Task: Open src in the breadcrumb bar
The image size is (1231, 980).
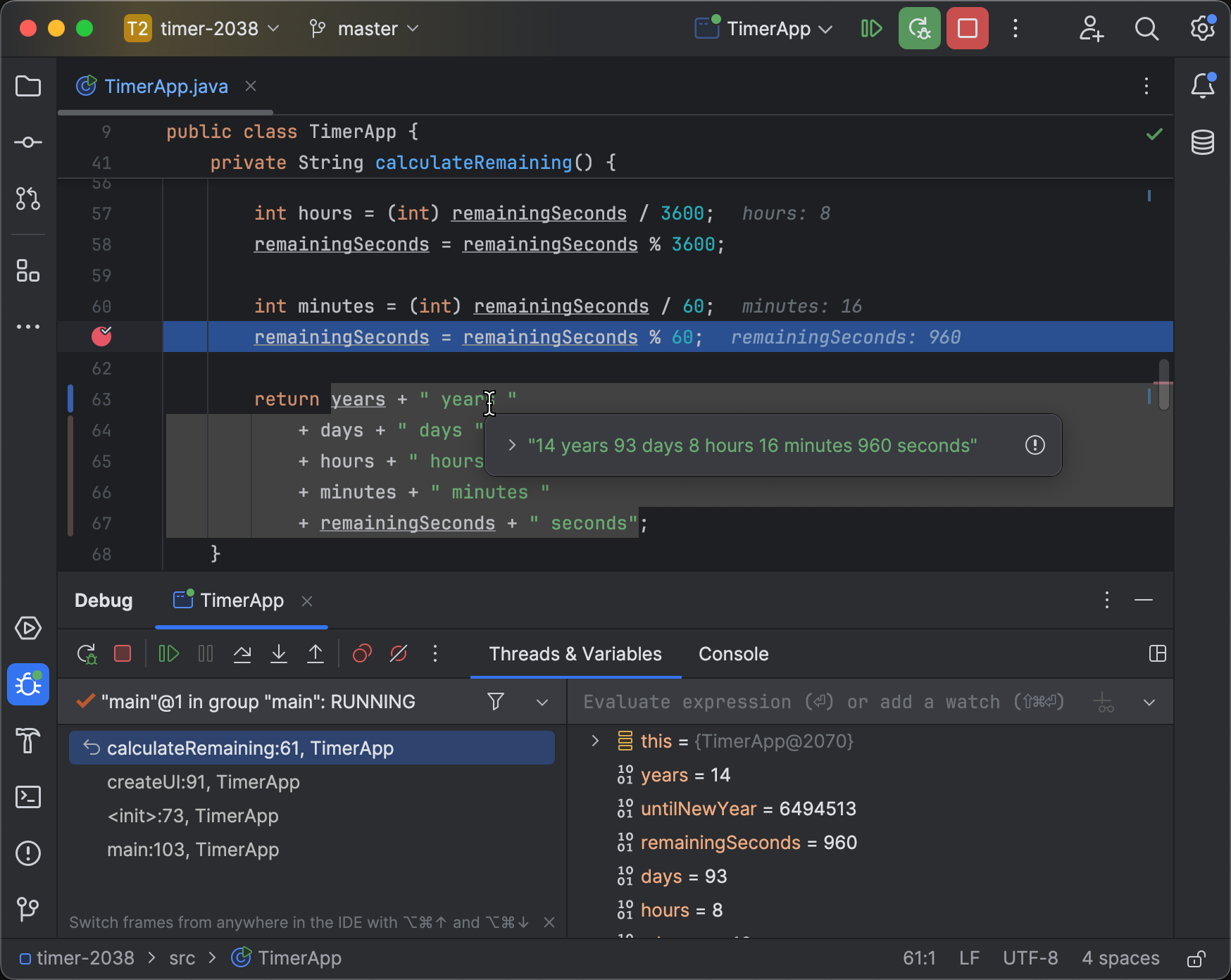Action: (182, 958)
